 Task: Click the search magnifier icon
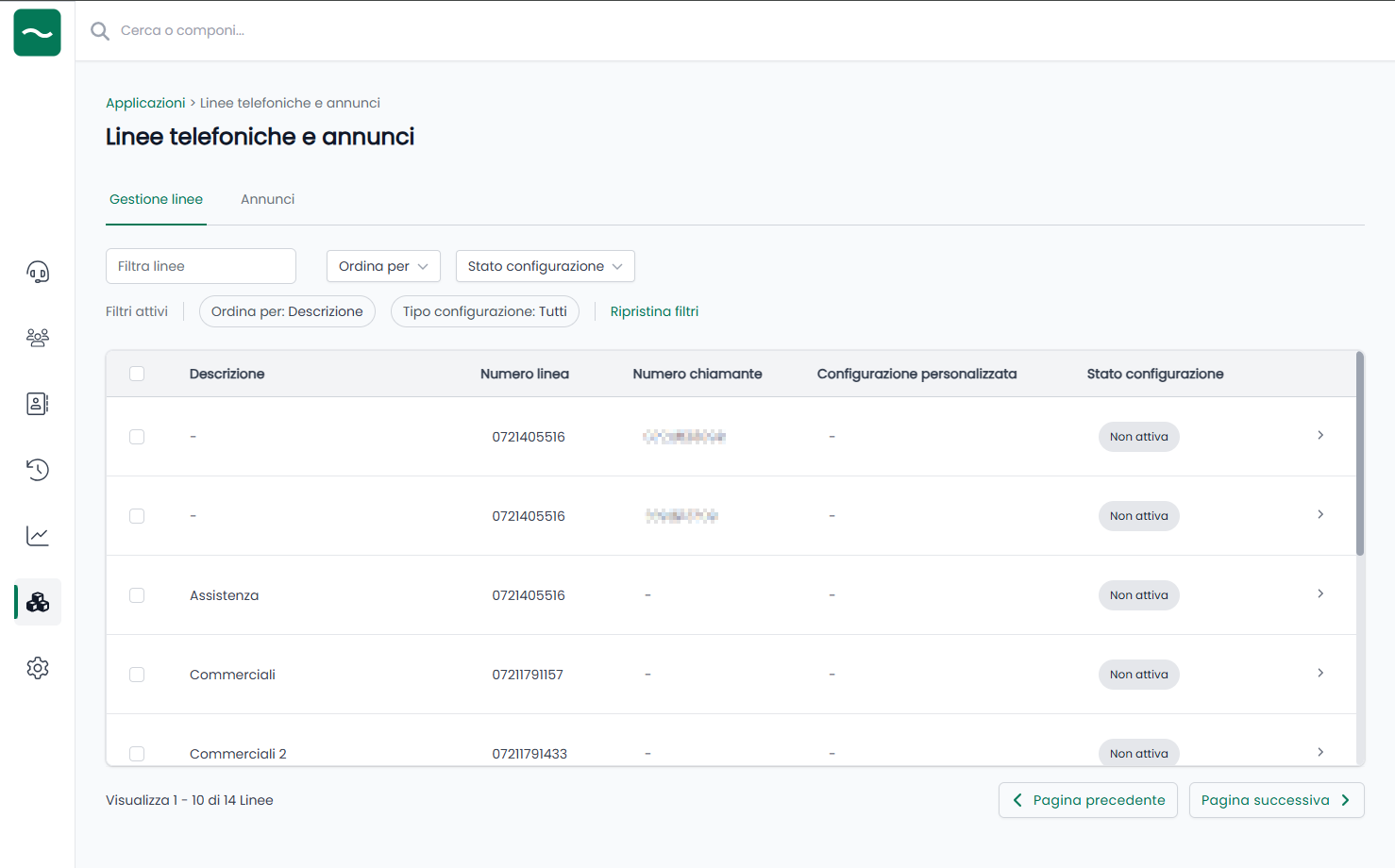click(100, 31)
